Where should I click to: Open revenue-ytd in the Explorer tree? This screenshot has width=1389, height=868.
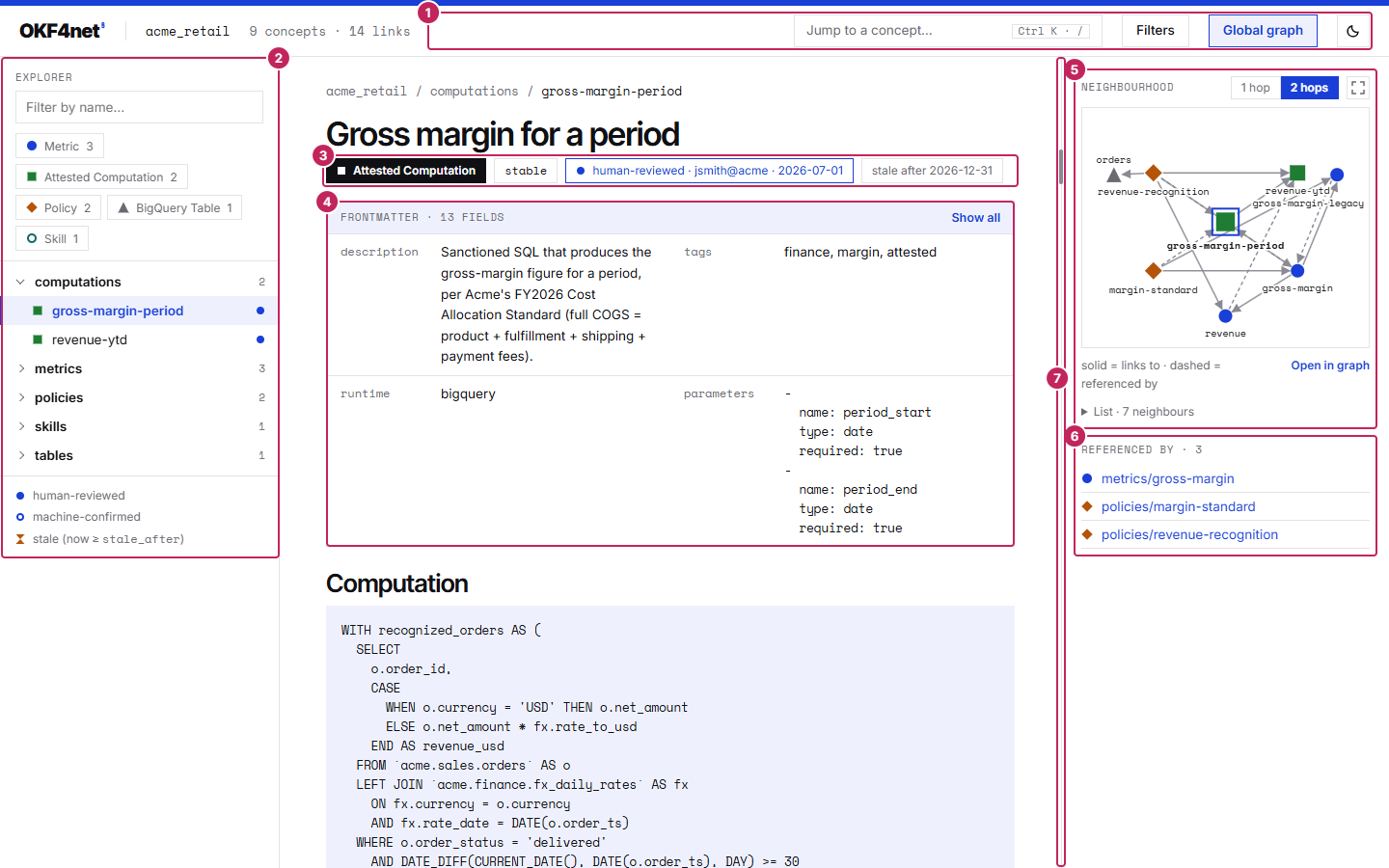139,339
